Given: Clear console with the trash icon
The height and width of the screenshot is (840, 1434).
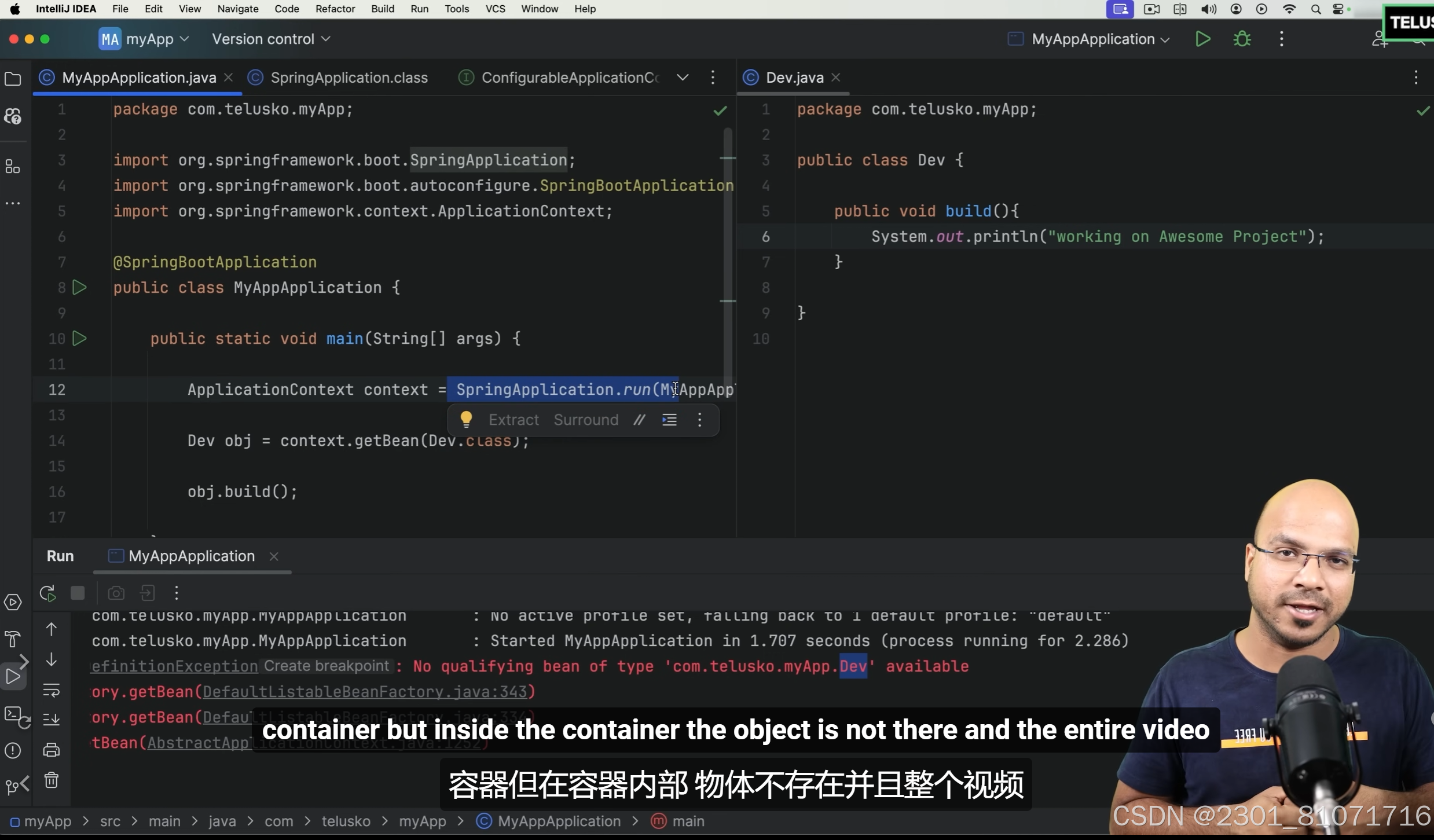Looking at the screenshot, I should pos(52,780).
